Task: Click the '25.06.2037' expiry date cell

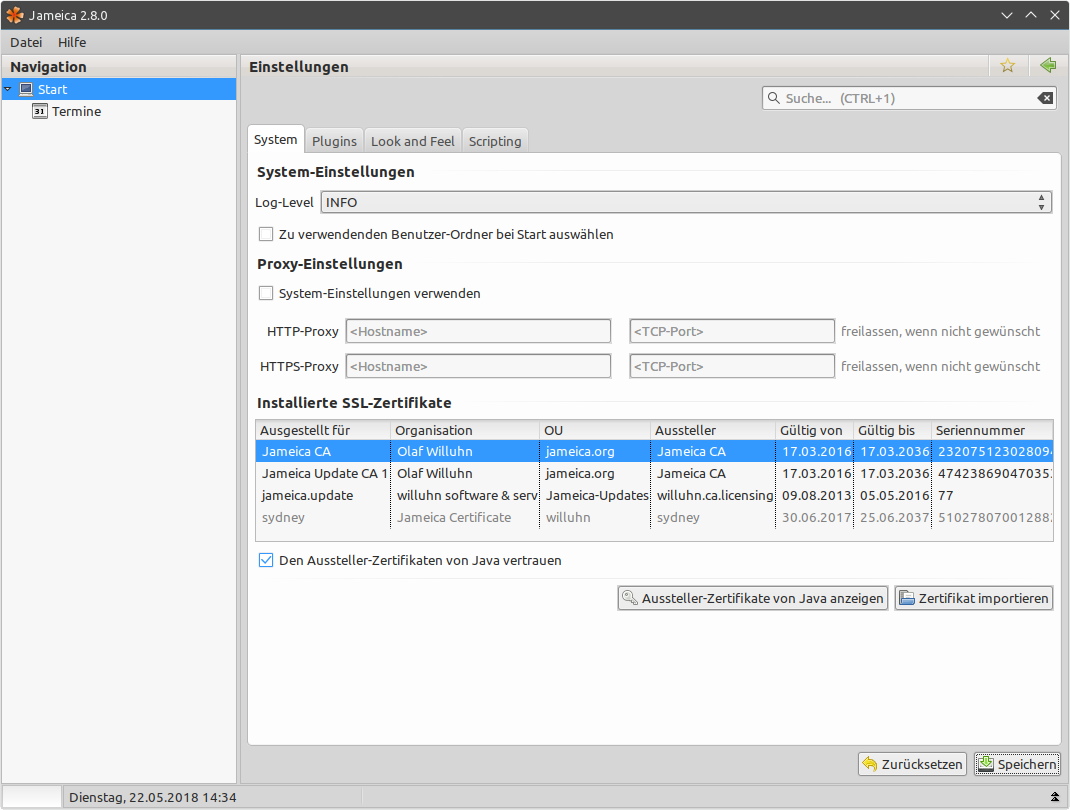Action: [895, 517]
